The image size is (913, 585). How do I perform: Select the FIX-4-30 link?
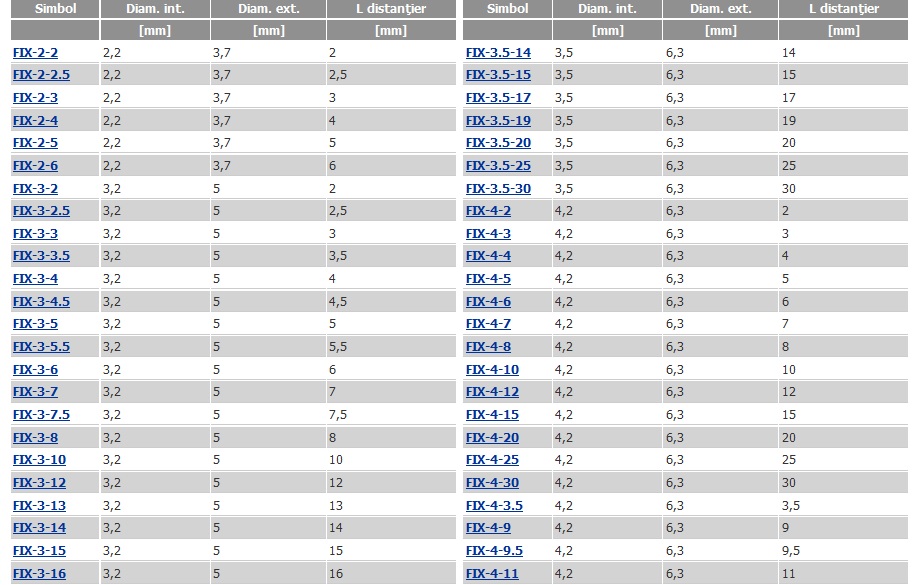(493, 483)
